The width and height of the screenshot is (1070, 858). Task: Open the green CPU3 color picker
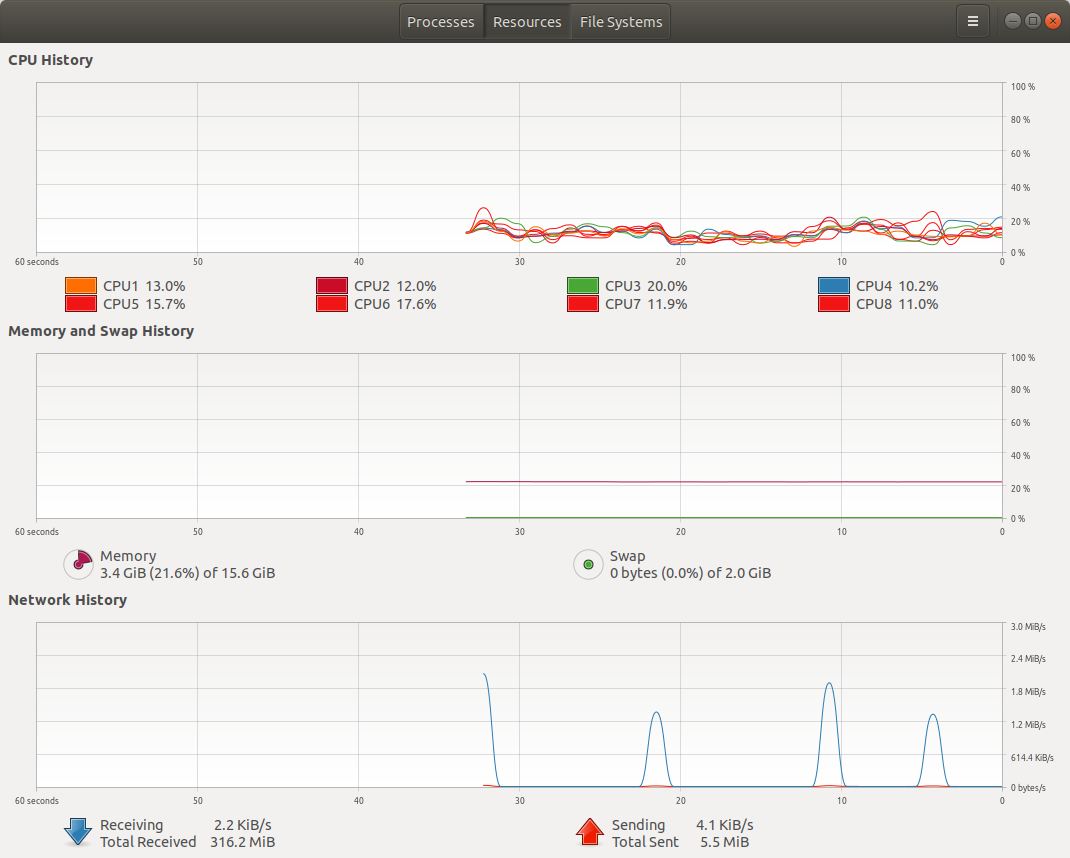583,285
